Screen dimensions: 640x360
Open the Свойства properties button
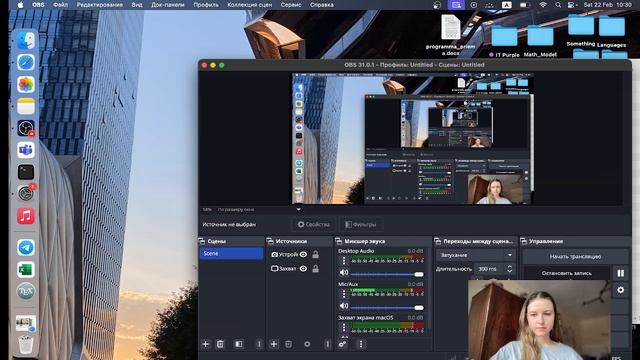(x=313, y=224)
